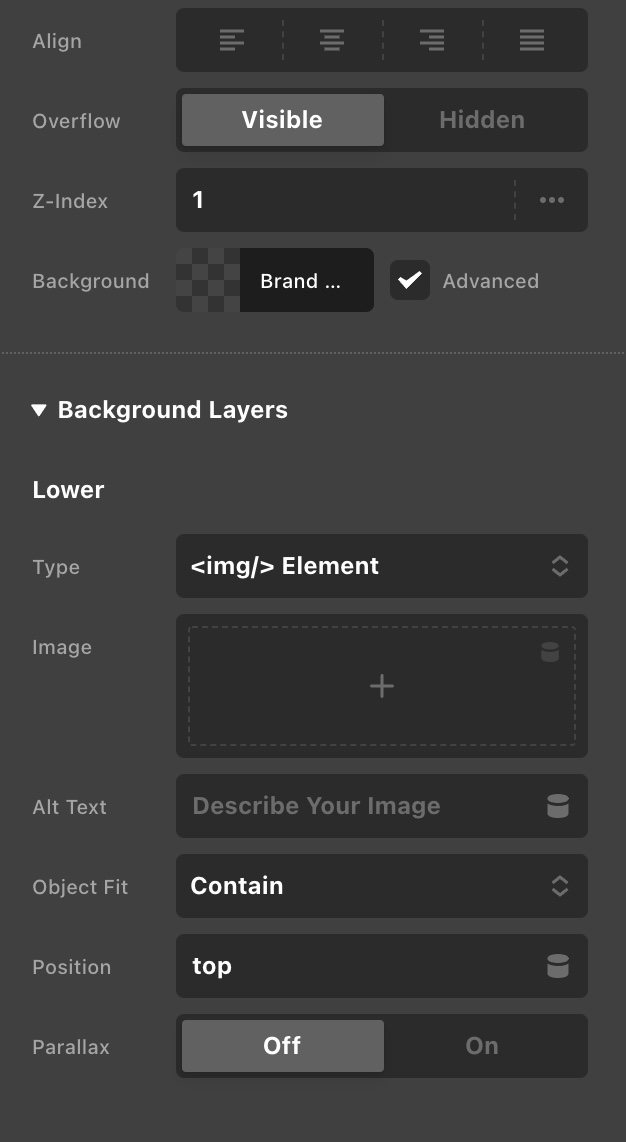Turn Parallax On

click(482, 1046)
